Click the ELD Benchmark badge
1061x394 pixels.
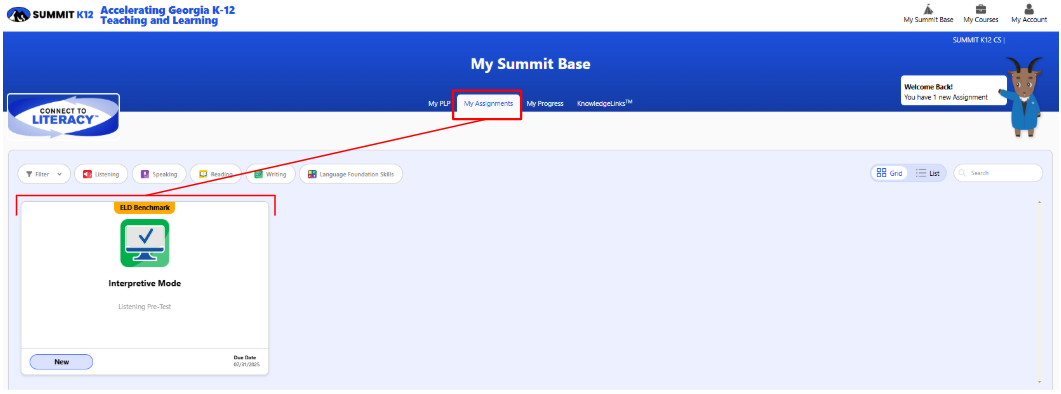coord(144,207)
